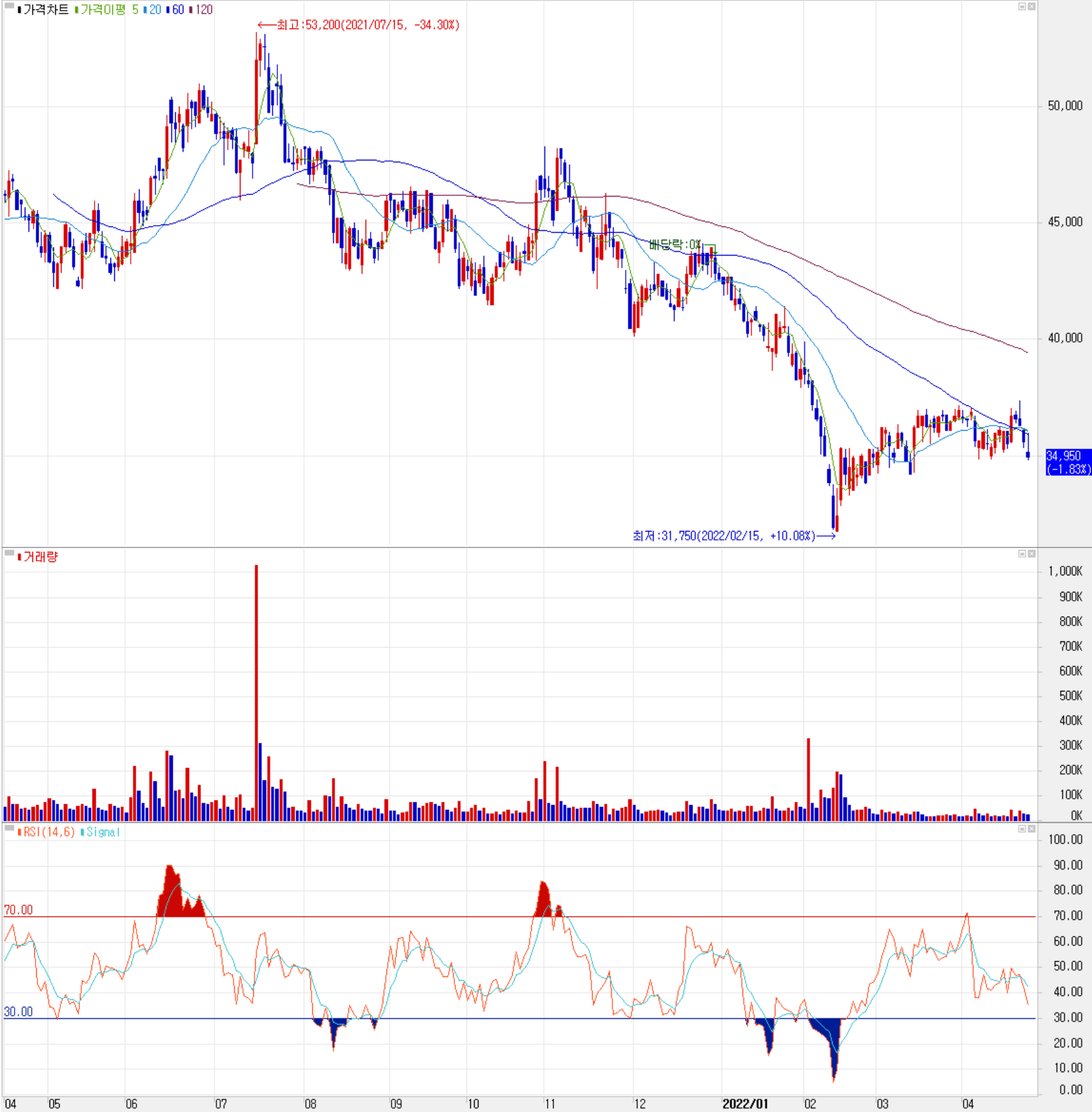Select the 20-day moving average legend
1092x1112 pixels.
[x=155, y=10]
